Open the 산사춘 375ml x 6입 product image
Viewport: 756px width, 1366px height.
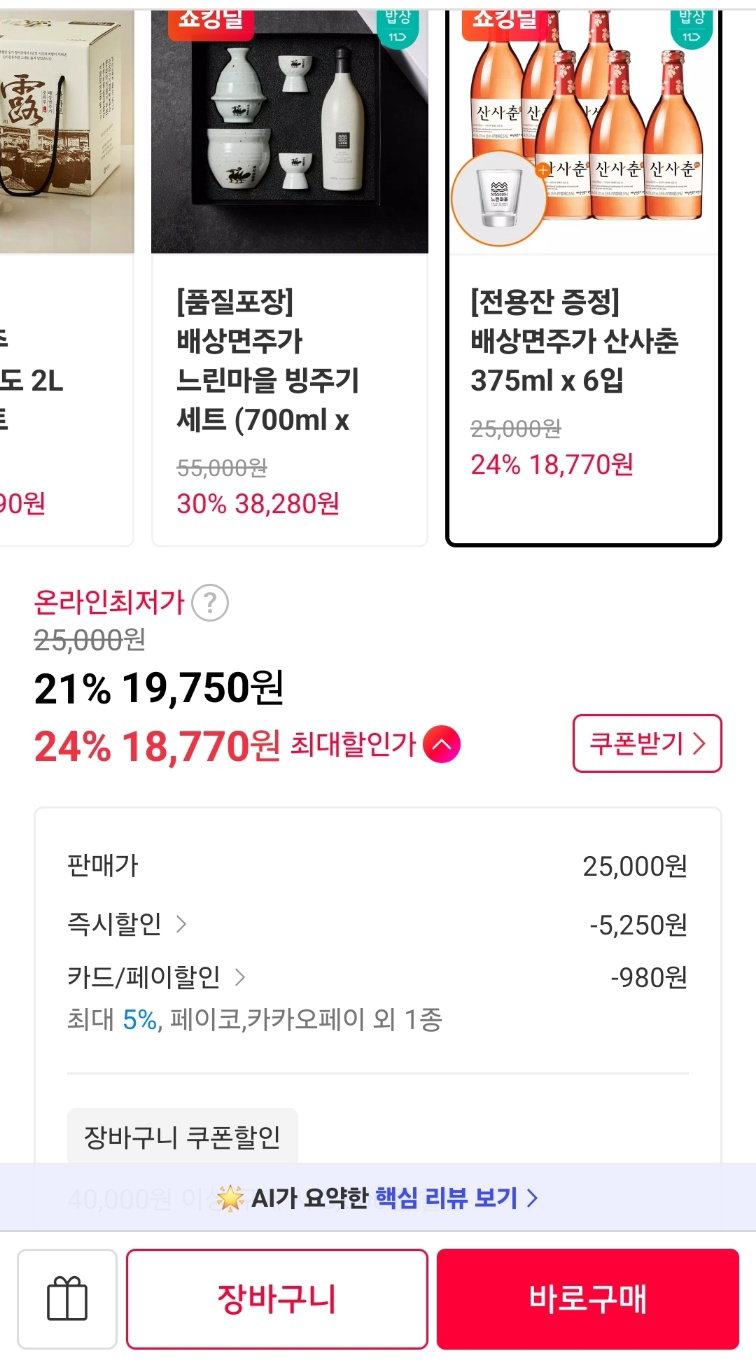pos(584,131)
